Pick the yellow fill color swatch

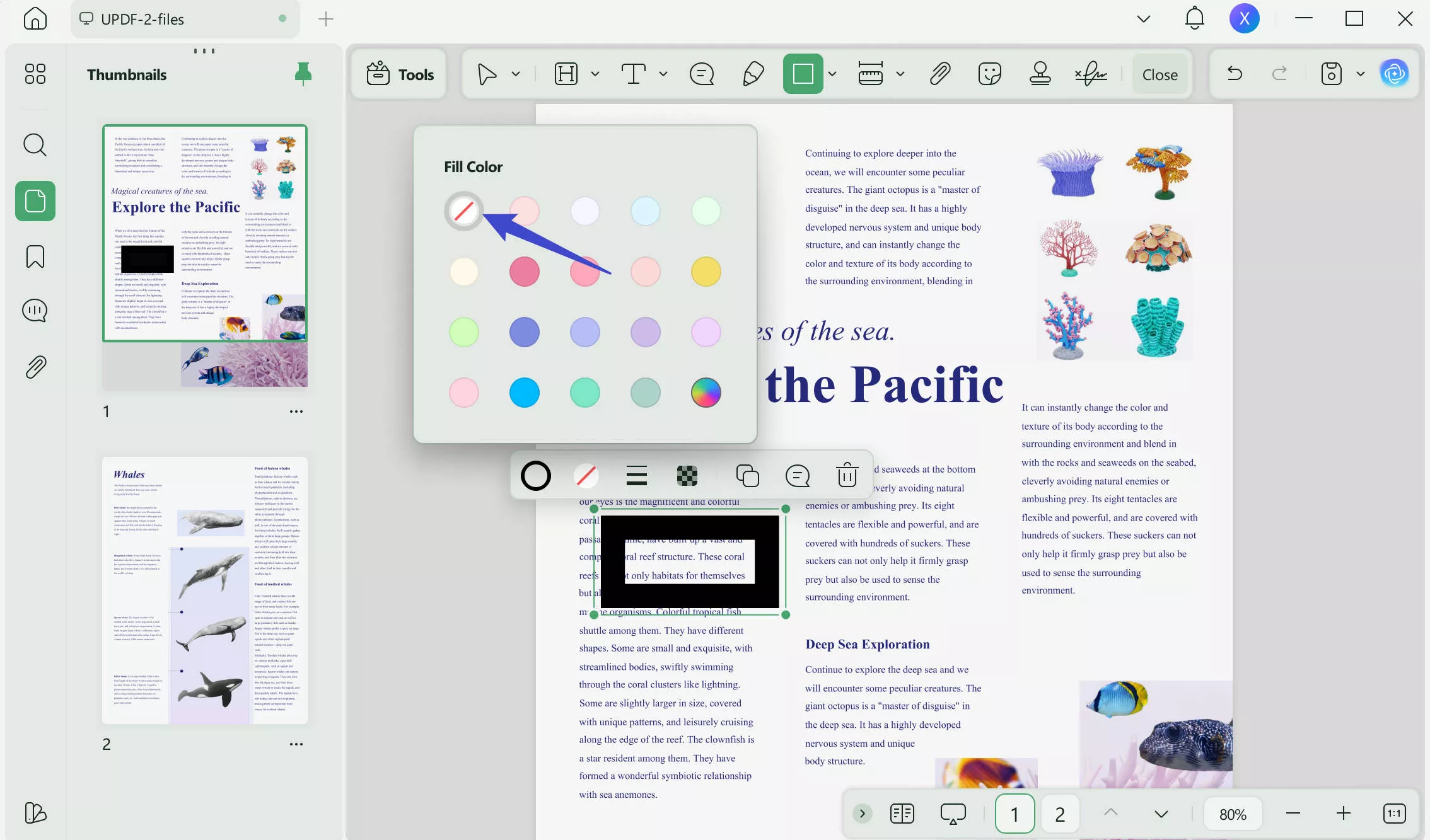pyautogui.click(x=706, y=272)
